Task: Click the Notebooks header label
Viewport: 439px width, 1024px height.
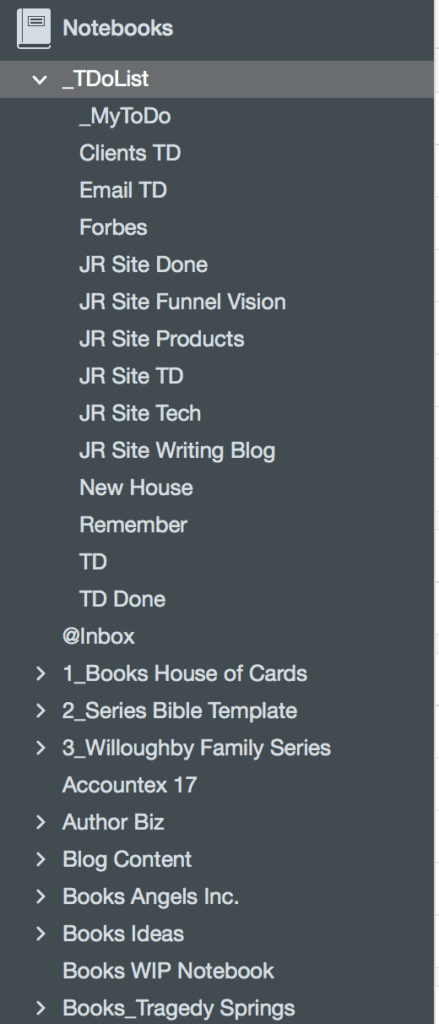Action: (x=118, y=28)
